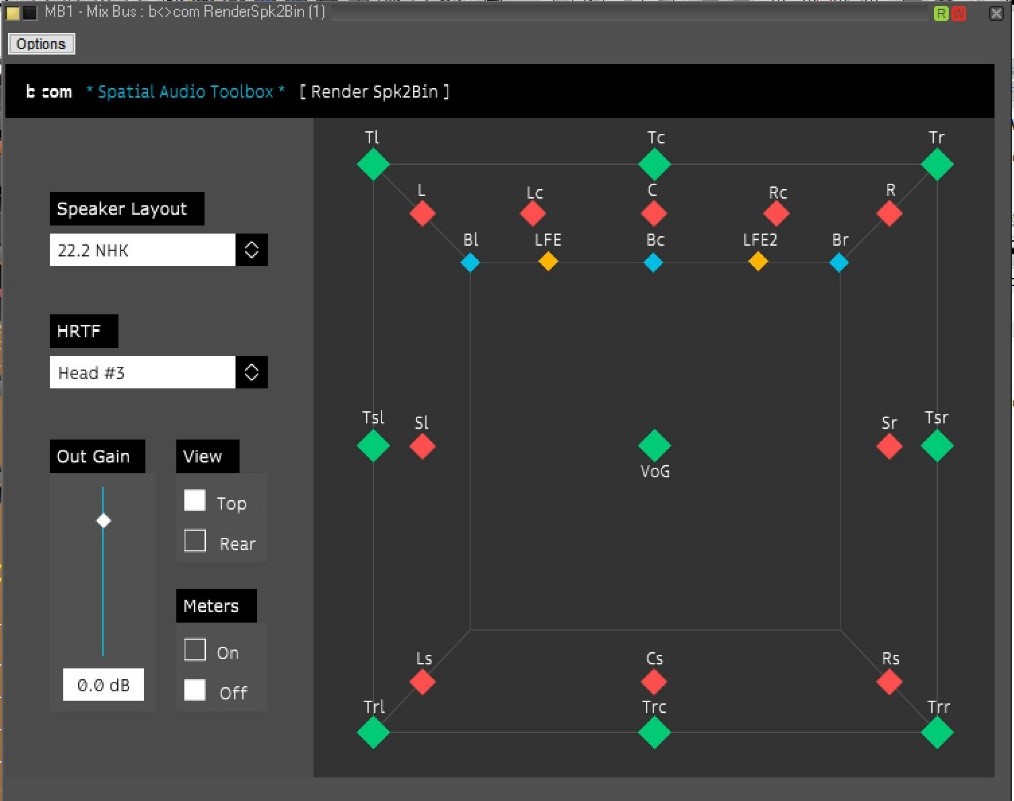The width and height of the screenshot is (1014, 801).
Task: Select the VoG green speaker diamond
Action: (654, 445)
